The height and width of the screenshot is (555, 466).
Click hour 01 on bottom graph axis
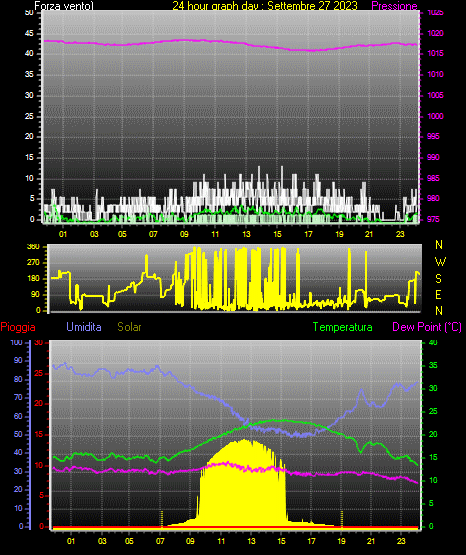point(71,541)
